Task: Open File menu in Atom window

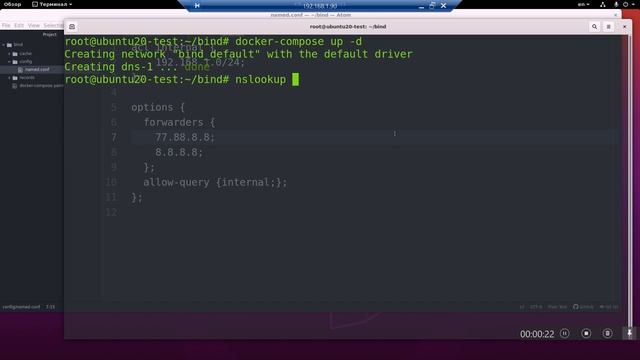Action: 6,25
